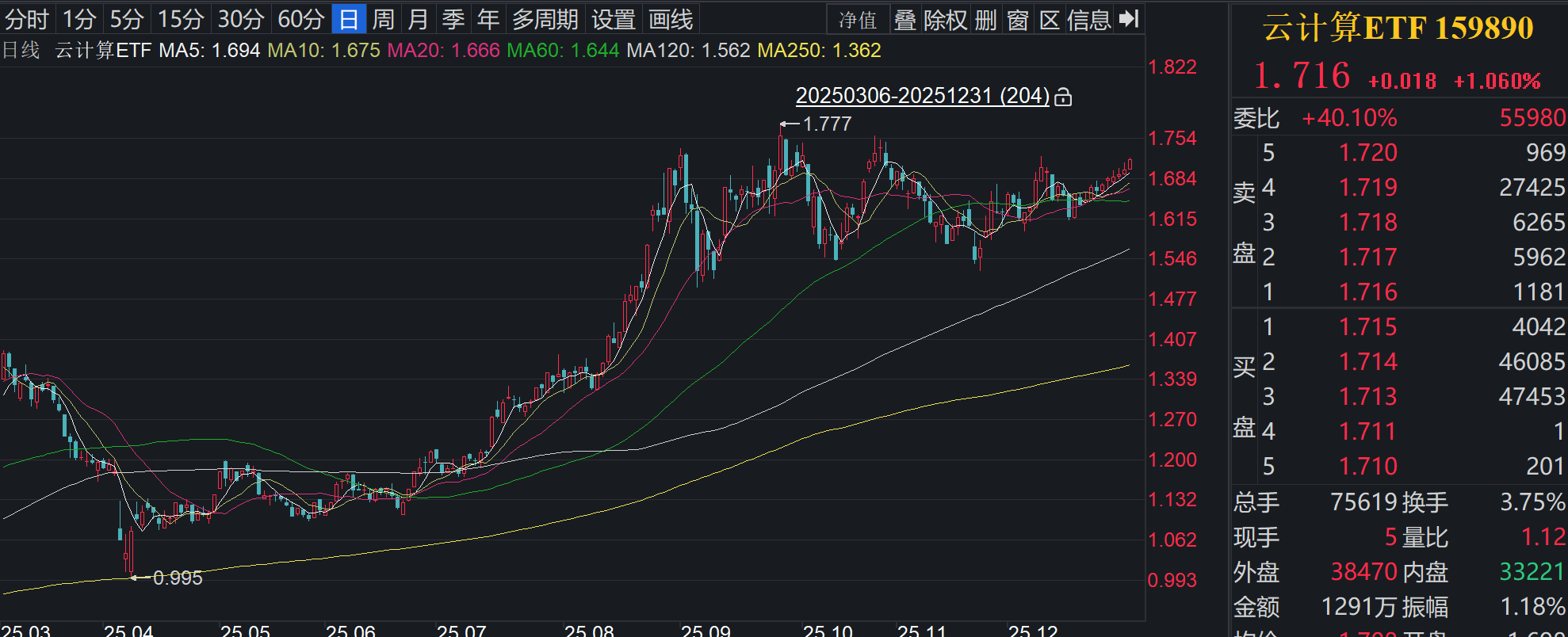Switch to the 周 weekly period
1568x637 pixels.
tap(383, 19)
